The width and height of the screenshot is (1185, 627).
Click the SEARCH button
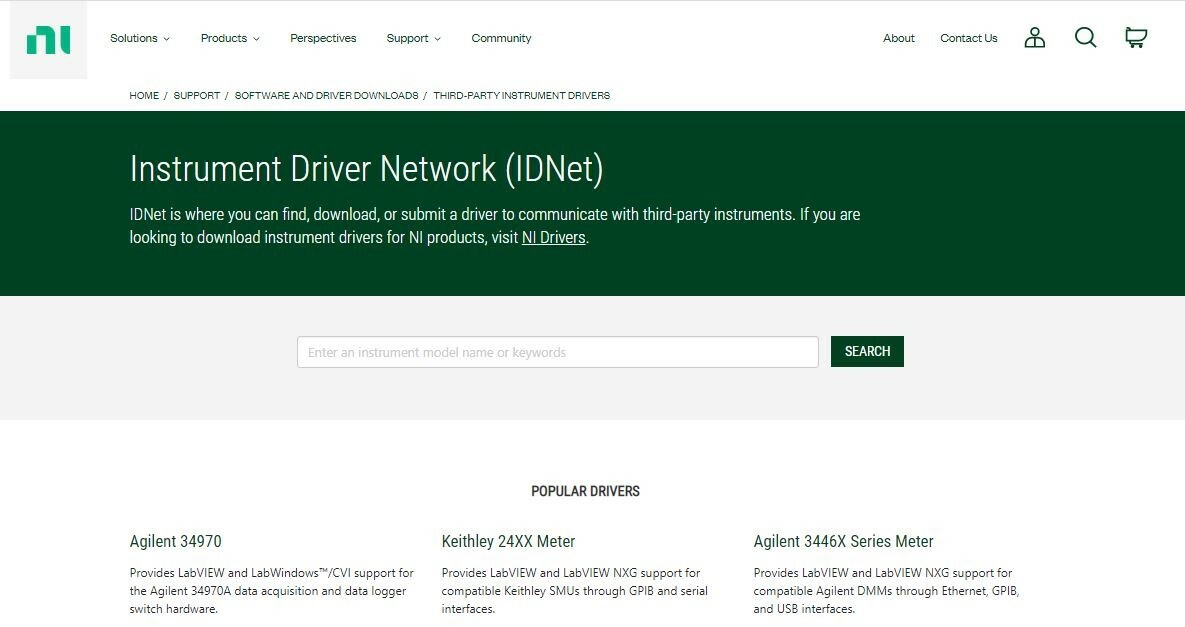867,351
